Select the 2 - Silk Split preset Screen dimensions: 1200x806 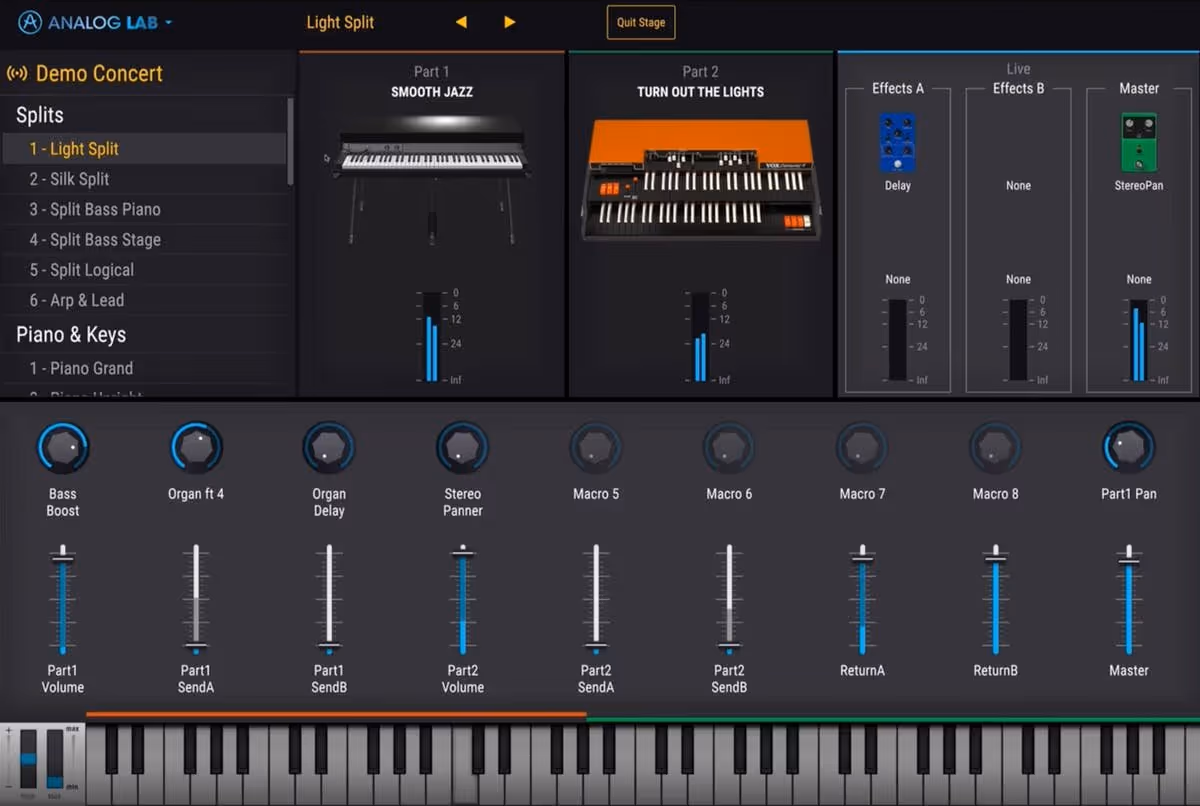144,179
